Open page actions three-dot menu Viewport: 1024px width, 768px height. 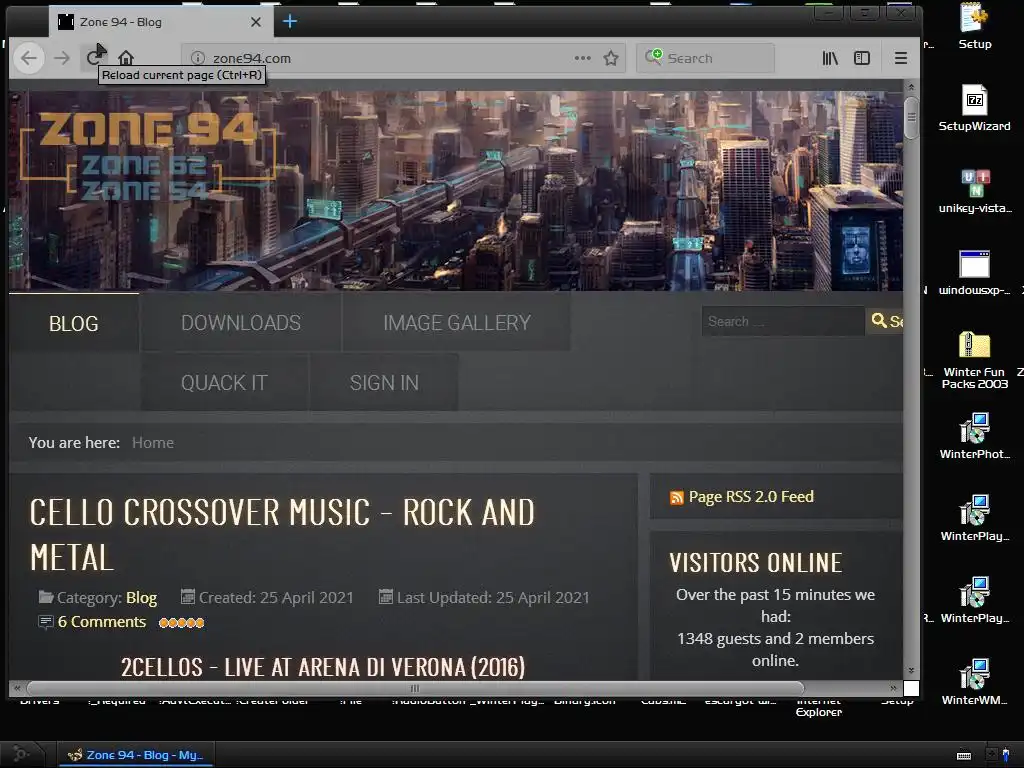click(583, 58)
